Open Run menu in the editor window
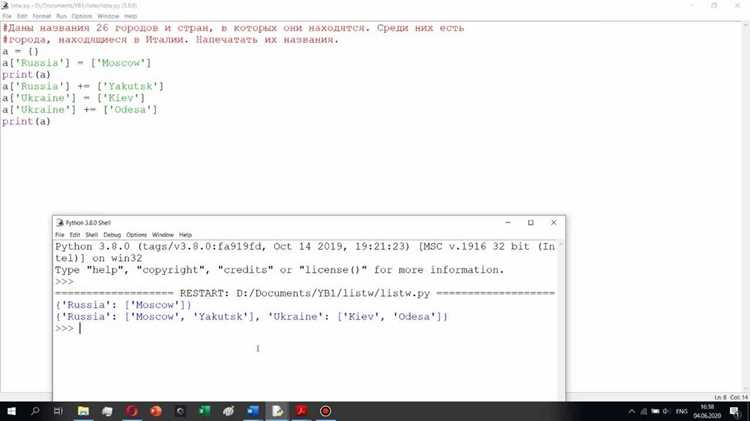The width and height of the screenshot is (750, 421). (61, 16)
